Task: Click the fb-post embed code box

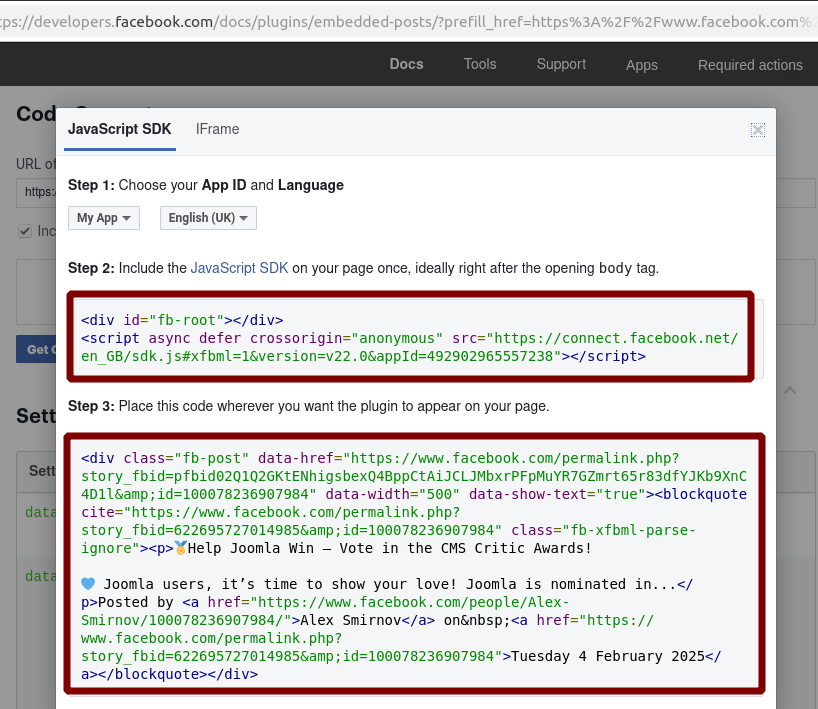Action: (x=415, y=564)
